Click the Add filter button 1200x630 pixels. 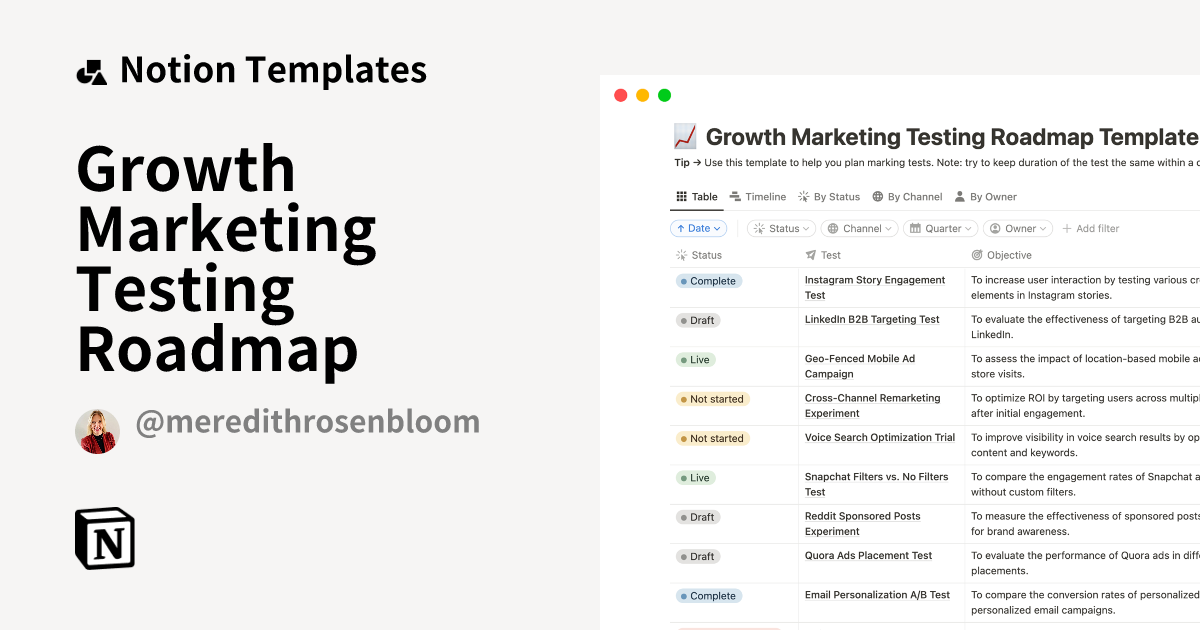pos(1090,228)
